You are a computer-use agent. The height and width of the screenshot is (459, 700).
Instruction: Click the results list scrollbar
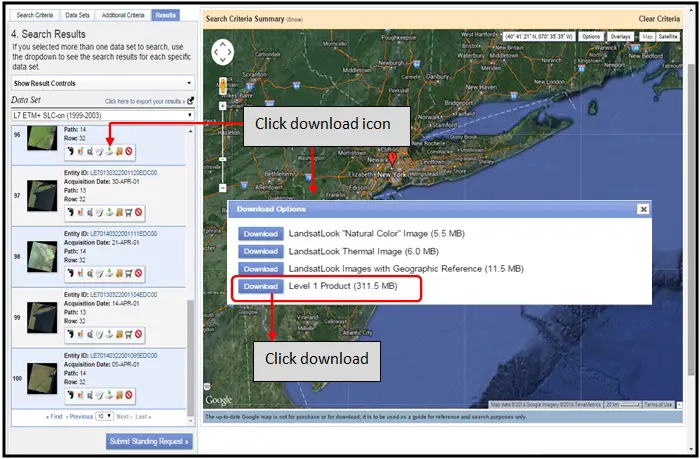point(191,357)
